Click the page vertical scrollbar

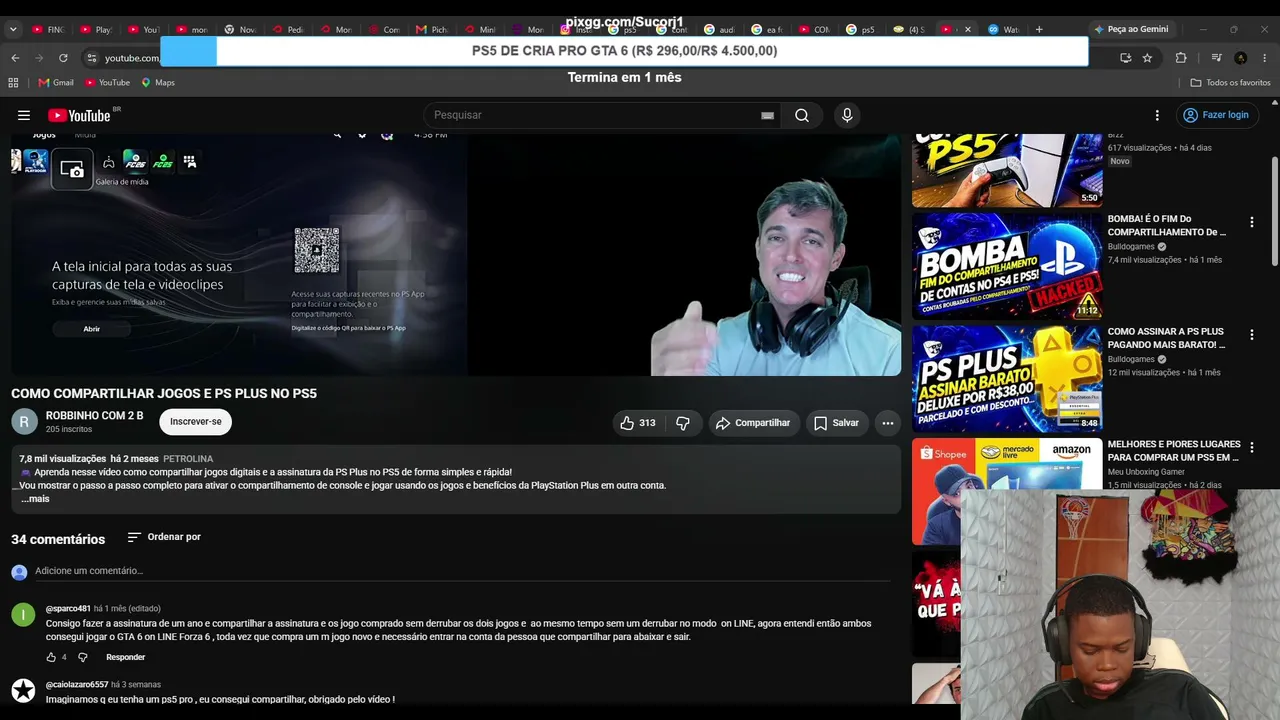[1274, 210]
